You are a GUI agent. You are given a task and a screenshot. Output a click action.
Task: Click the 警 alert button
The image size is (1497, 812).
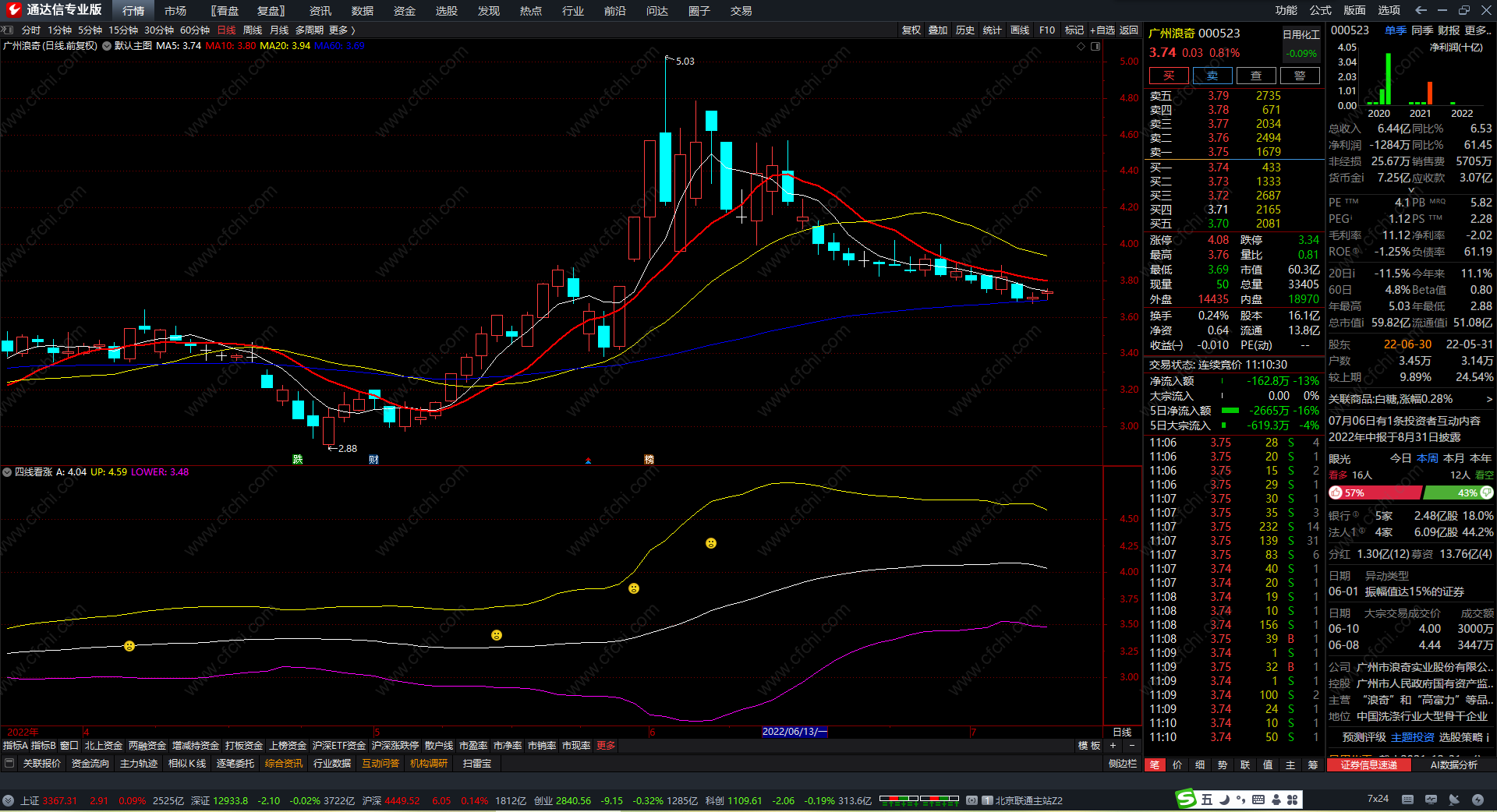[1300, 76]
